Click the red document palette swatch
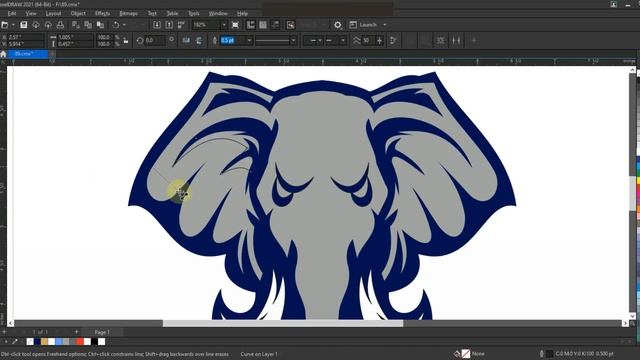640x360 pixels. [x=80, y=342]
